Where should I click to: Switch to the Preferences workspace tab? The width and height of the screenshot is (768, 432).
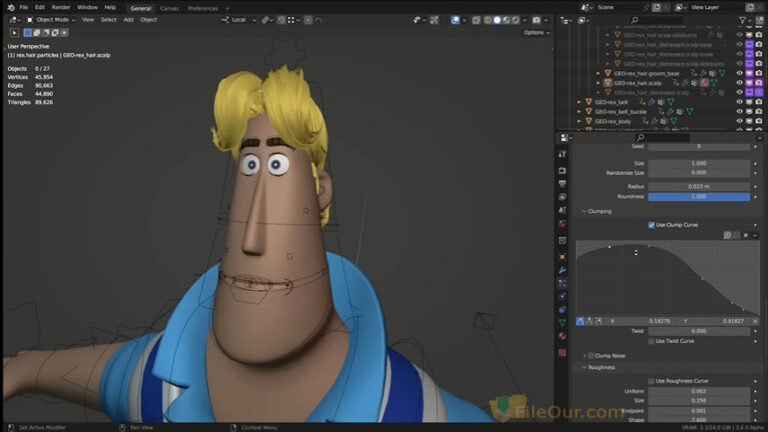pos(203,8)
